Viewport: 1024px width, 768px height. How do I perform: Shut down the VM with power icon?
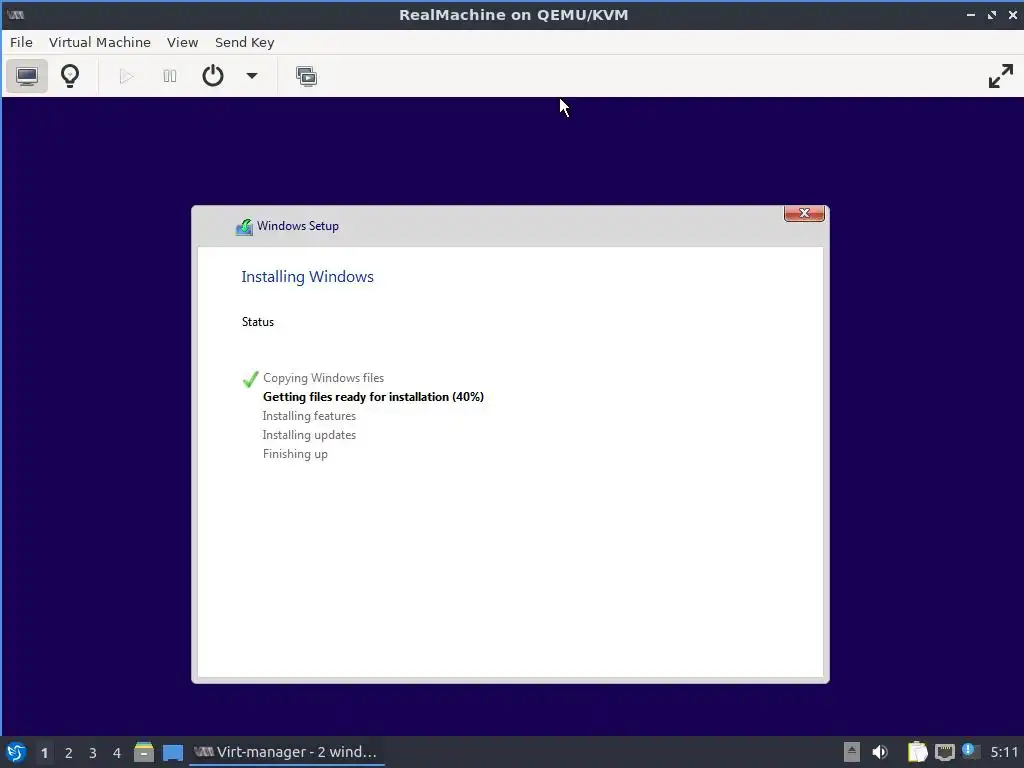(213, 76)
